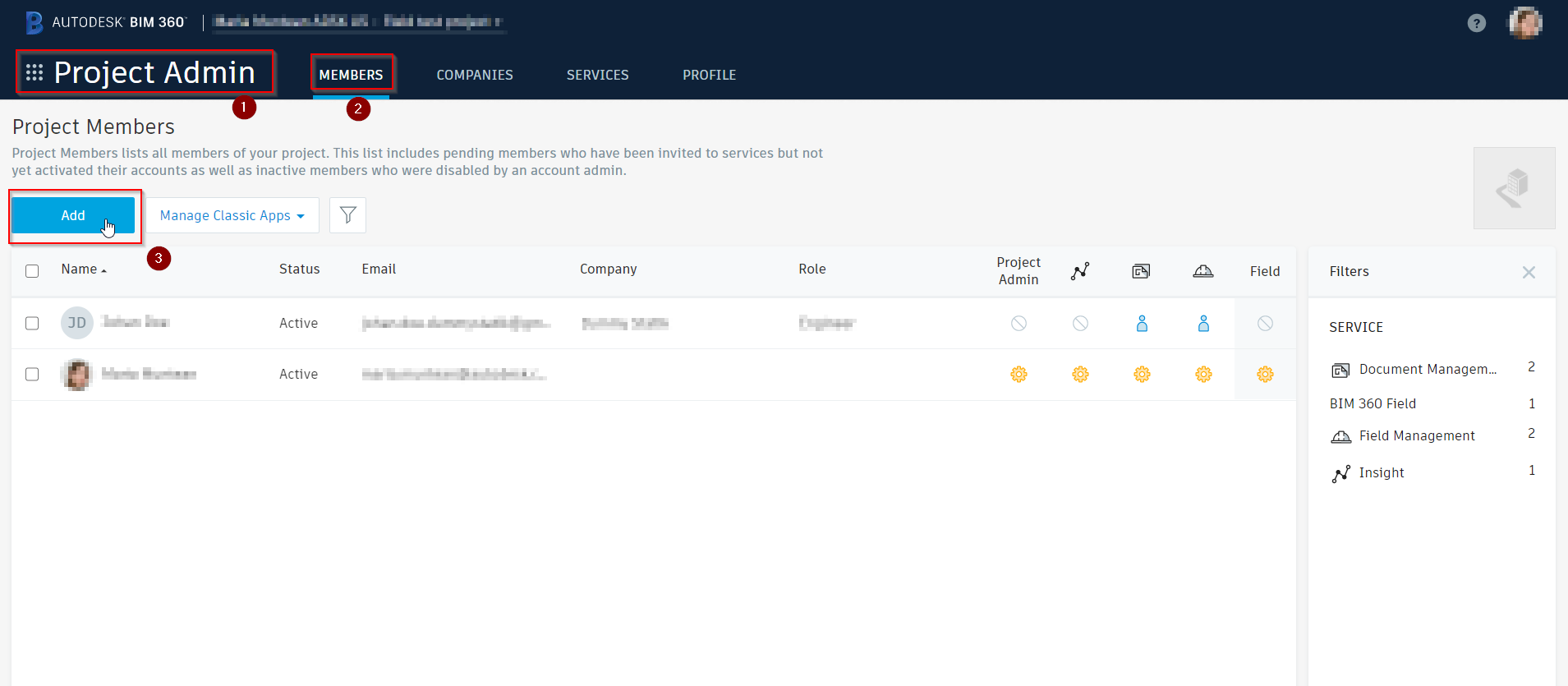Click second member's Field Management gear icon
This screenshot has height=686, width=1568.
pyautogui.click(x=1203, y=375)
